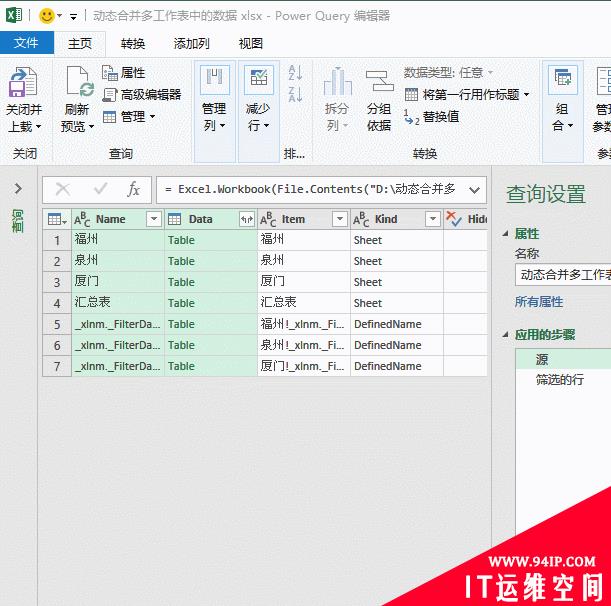Select row number 5

[x=57, y=324]
